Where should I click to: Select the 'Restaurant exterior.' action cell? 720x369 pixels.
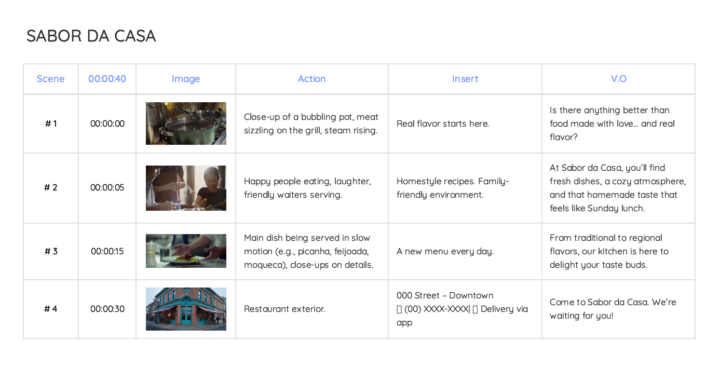tap(312, 309)
